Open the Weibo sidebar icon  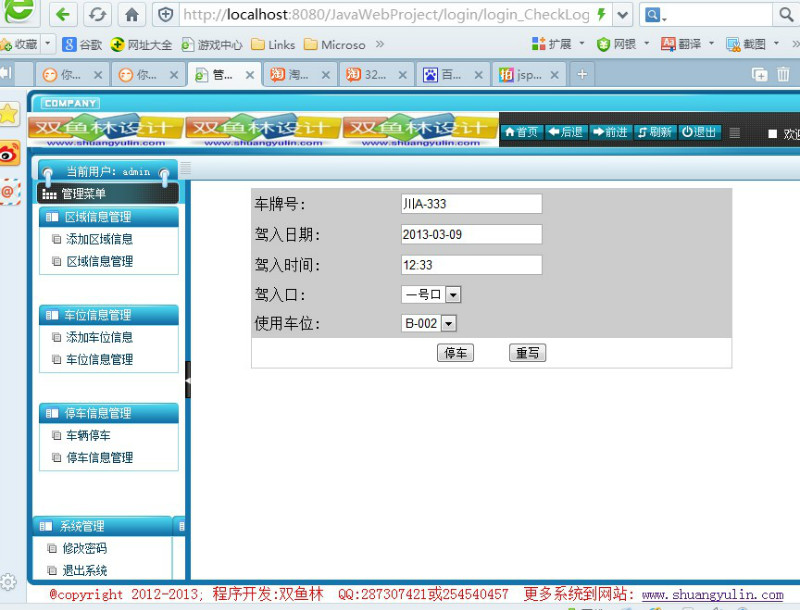click(9, 153)
